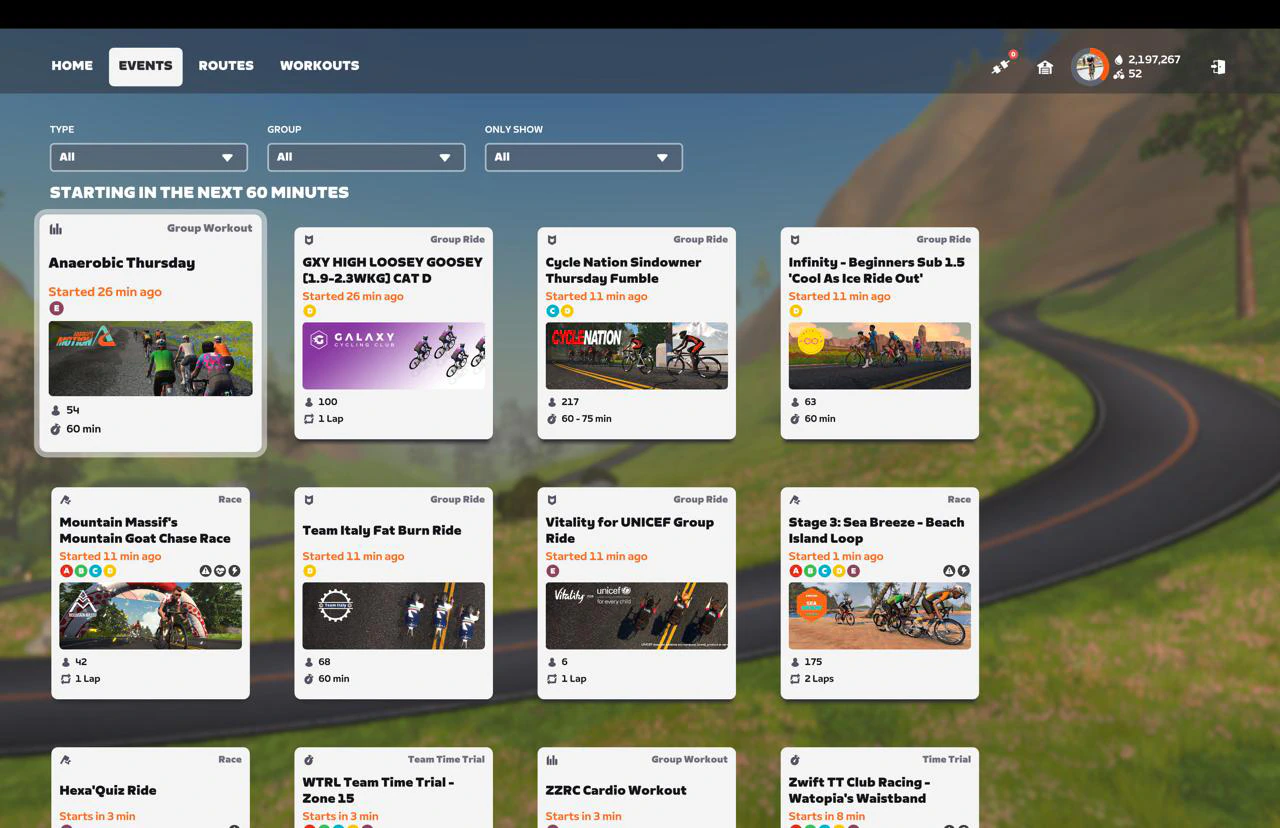Image resolution: width=1280 pixels, height=828 pixels.
Task: Click the power meter lightning icon on Stage 3 race
Action: [963, 570]
